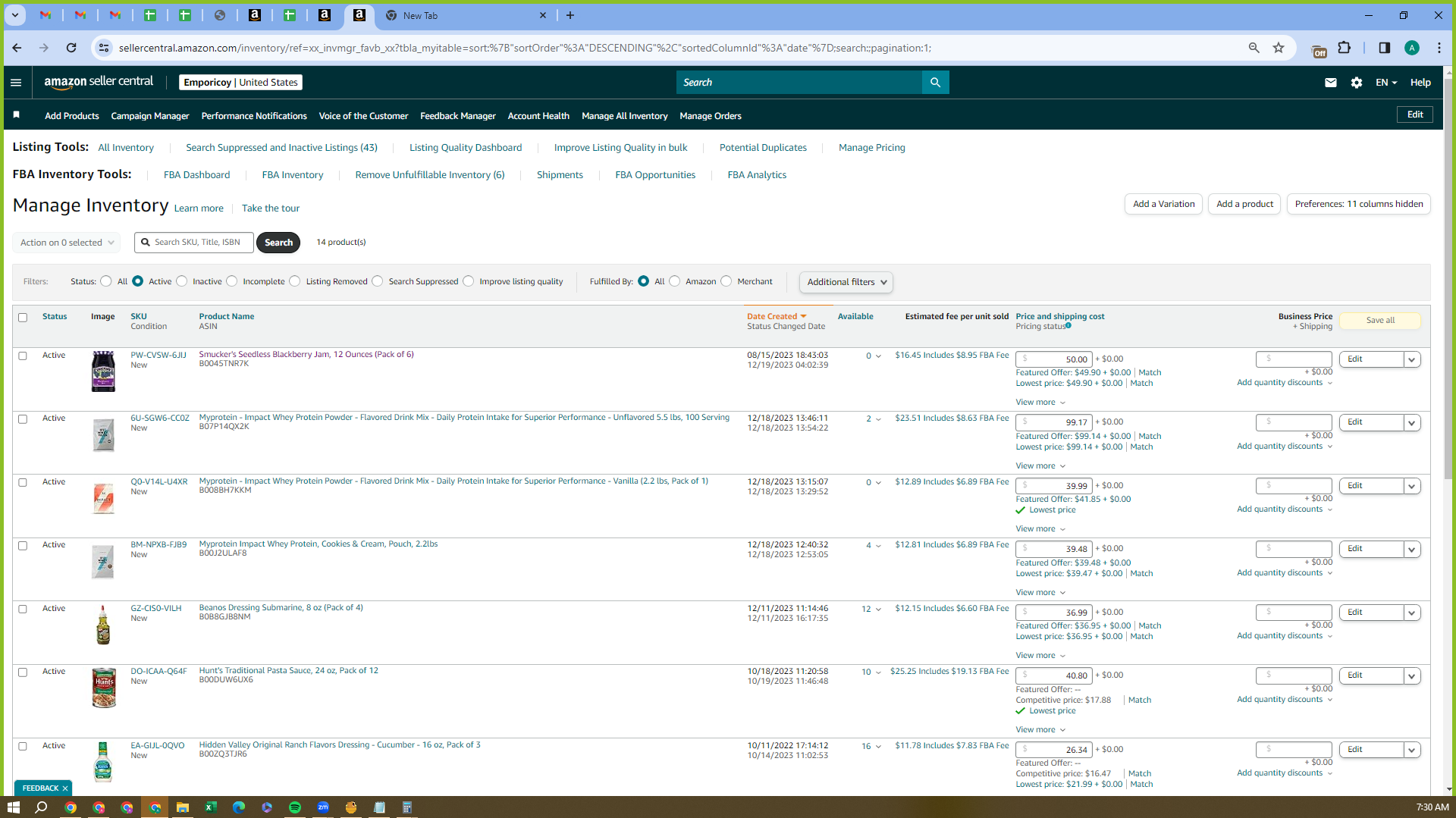The image size is (1456, 818).
Task: Select the Smucker's Blackberry Jam row checkbox
Action: [23, 356]
